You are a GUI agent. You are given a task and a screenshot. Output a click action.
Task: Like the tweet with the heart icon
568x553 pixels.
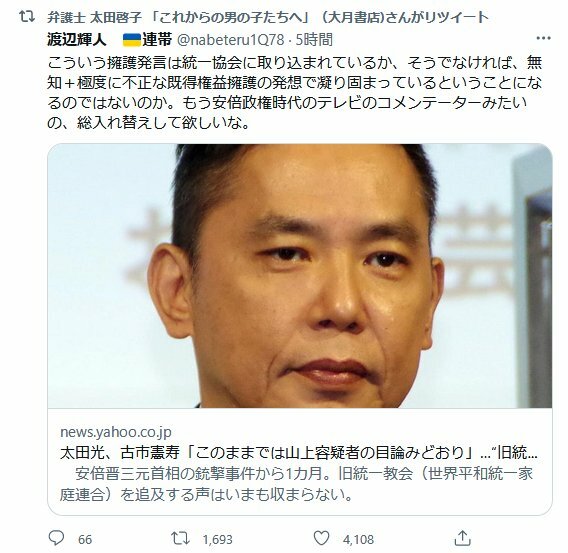[x=321, y=538]
